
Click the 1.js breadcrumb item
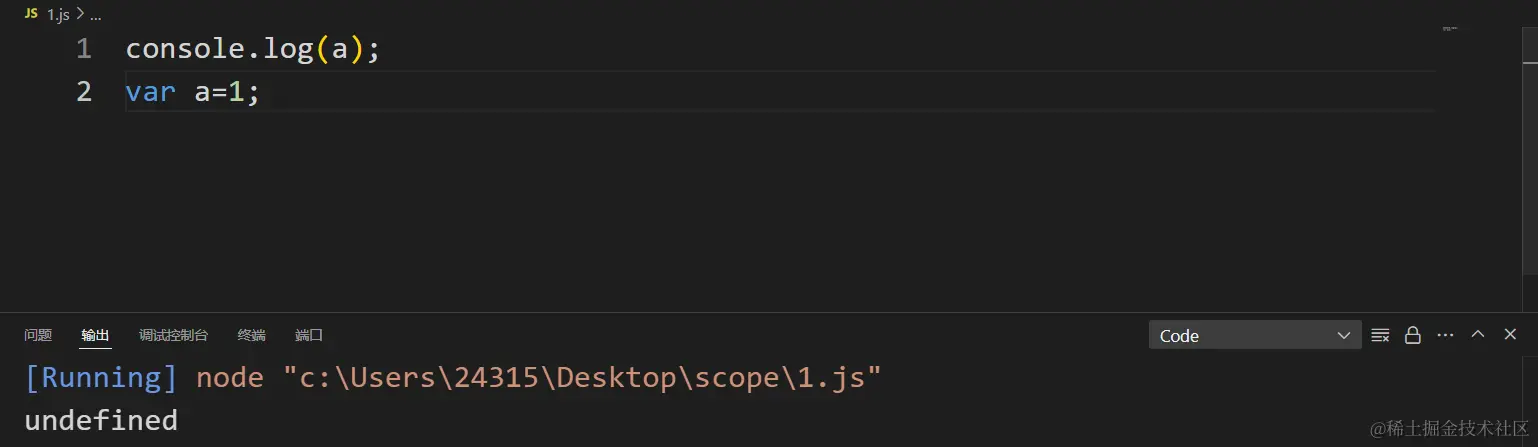(x=58, y=15)
